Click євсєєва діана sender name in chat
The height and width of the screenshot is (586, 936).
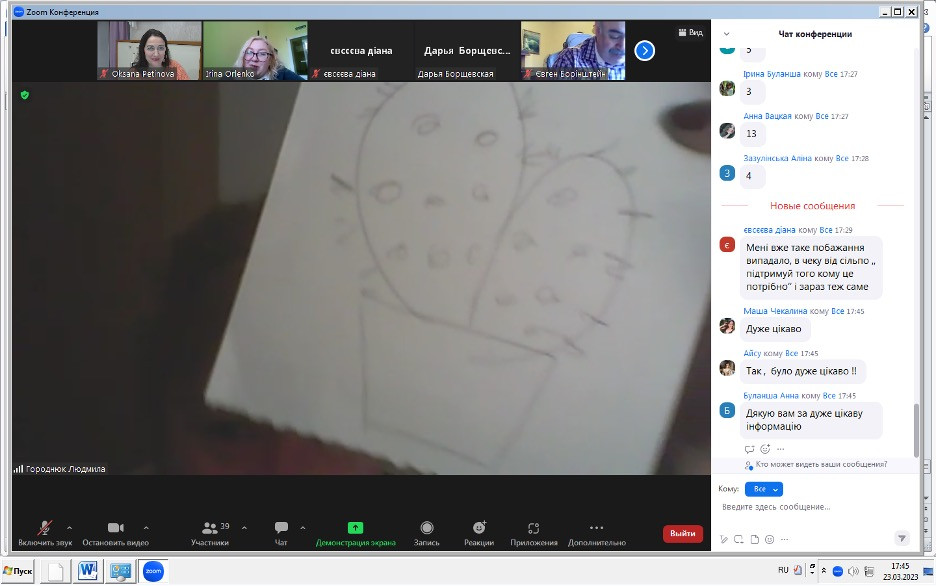point(769,230)
